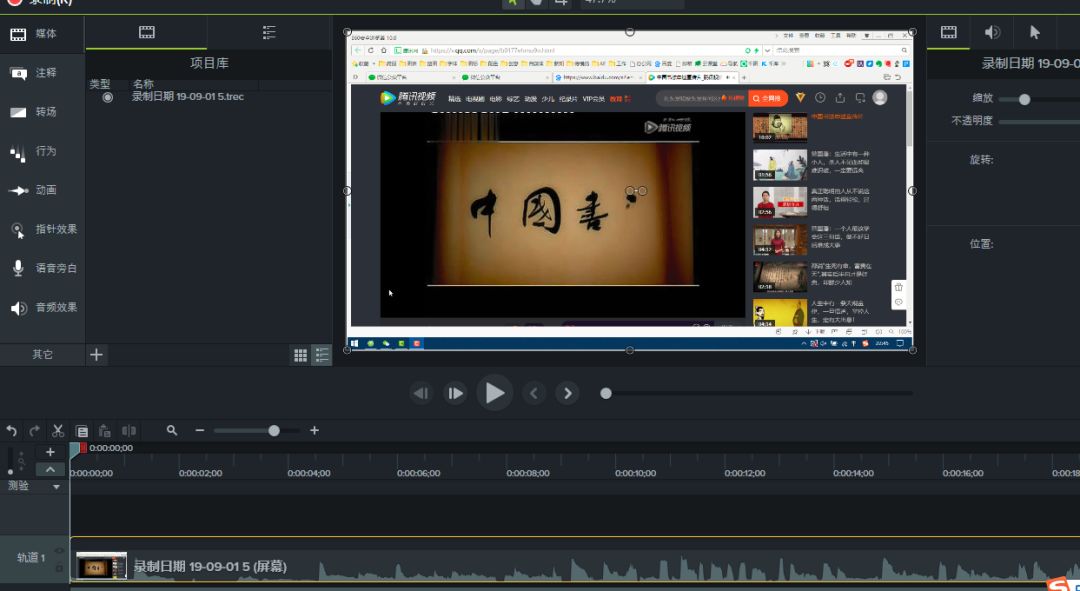
Task: Open the 语音旁白 (Voice Narration) tool
Action: coord(43,268)
